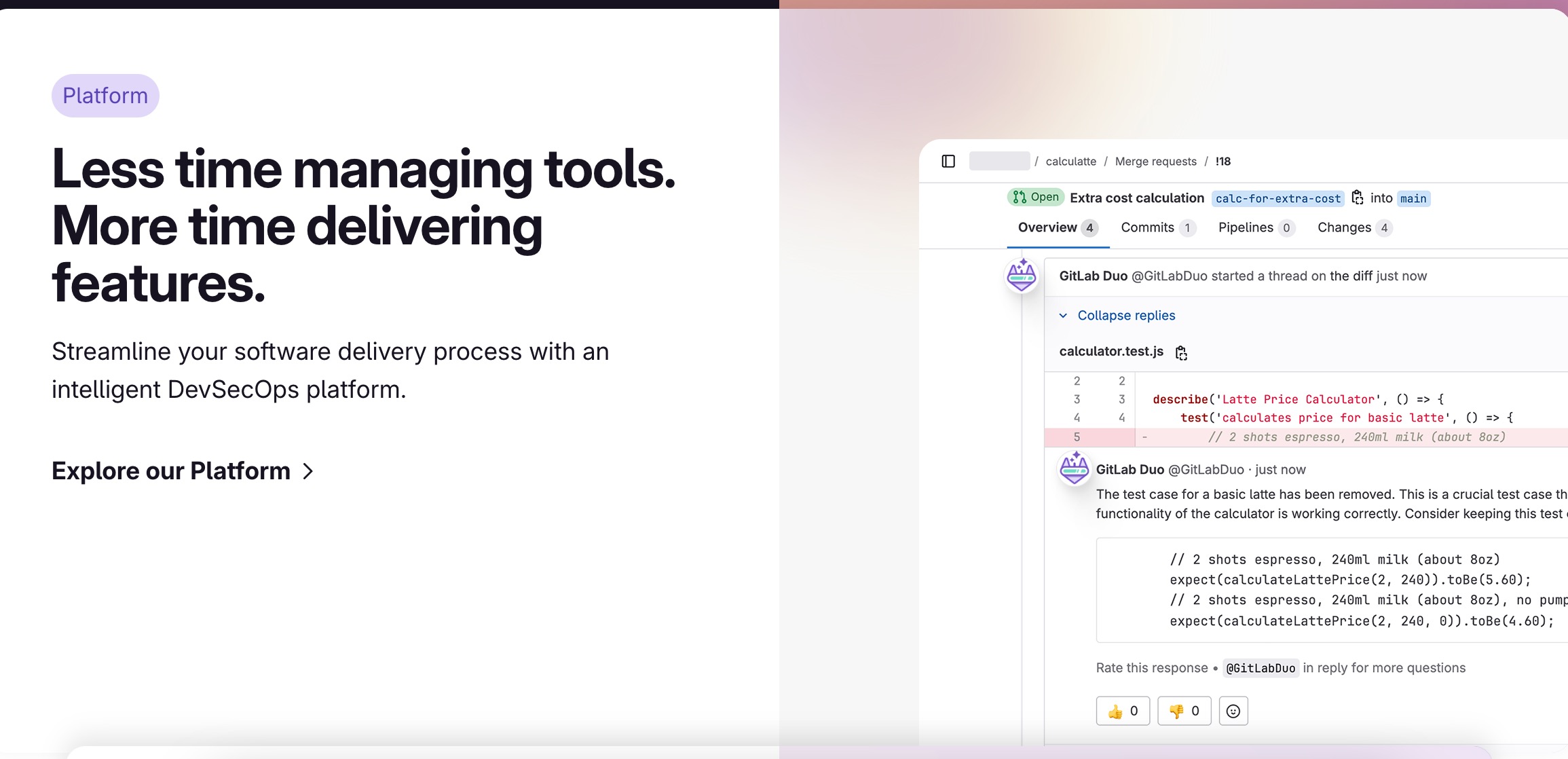The width and height of the screenshot is (1568, 759).
Task: Toggle the sidebar panel icon
Action: click(948, 161)
